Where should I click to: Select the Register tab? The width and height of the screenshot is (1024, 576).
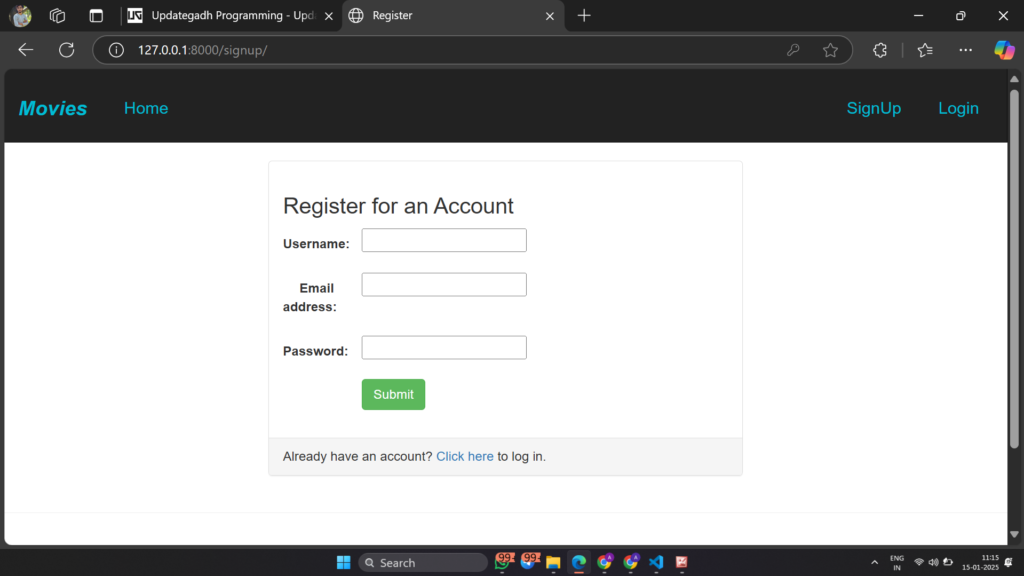click(x=452, y=16)
